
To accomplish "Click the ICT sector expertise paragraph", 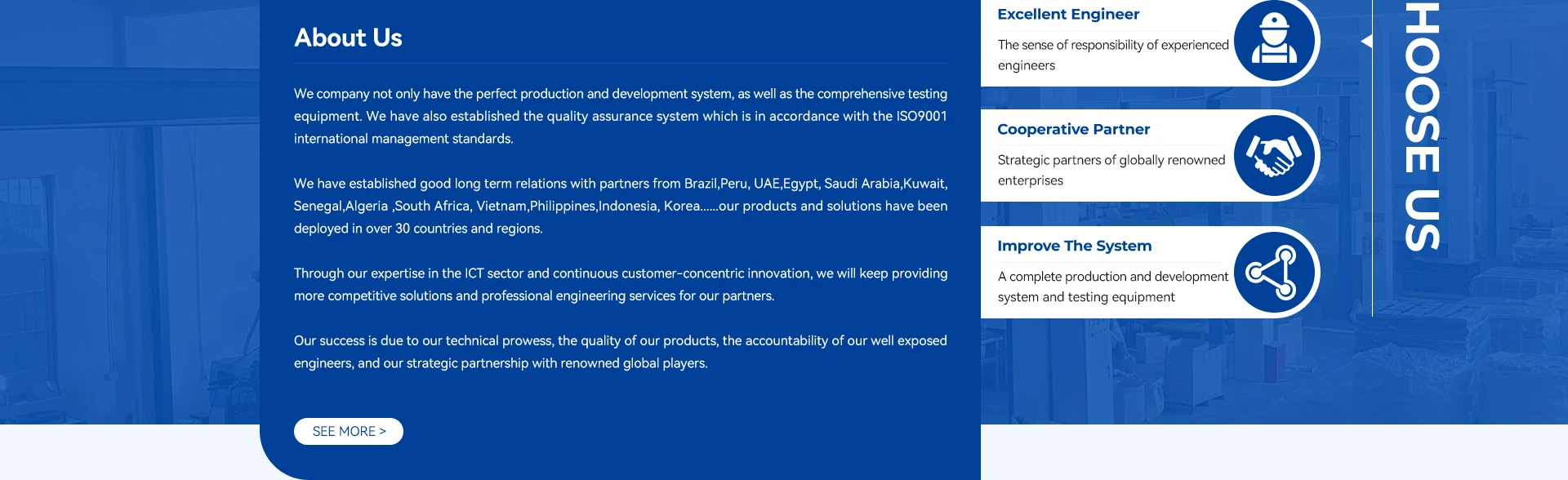I will click(621, 284).
